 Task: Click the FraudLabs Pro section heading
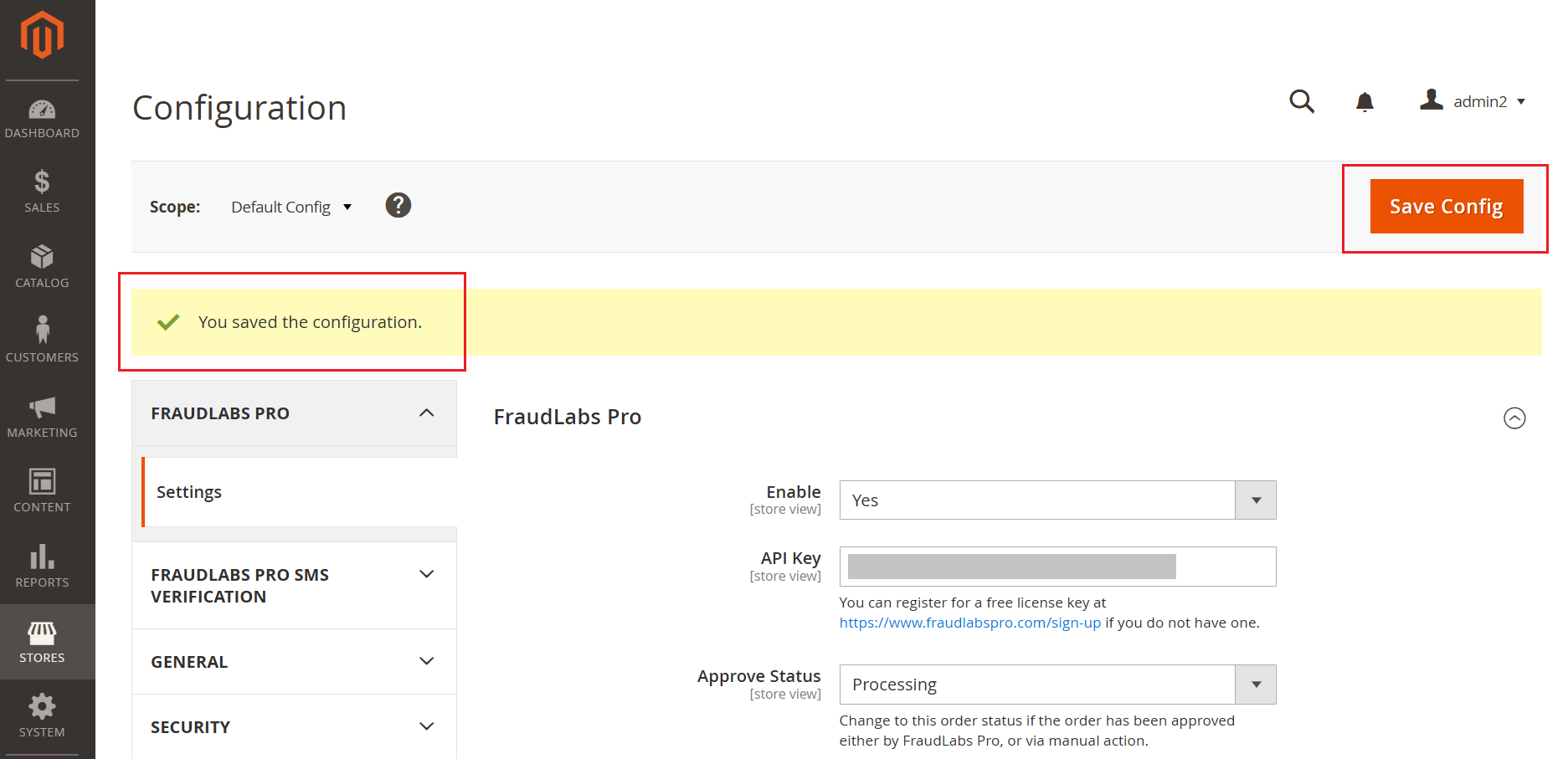[568, 417]
